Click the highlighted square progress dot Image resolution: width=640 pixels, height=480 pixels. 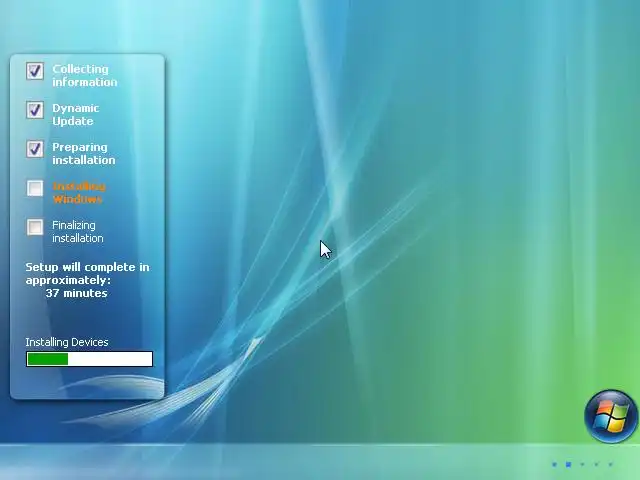pos(568,464)
